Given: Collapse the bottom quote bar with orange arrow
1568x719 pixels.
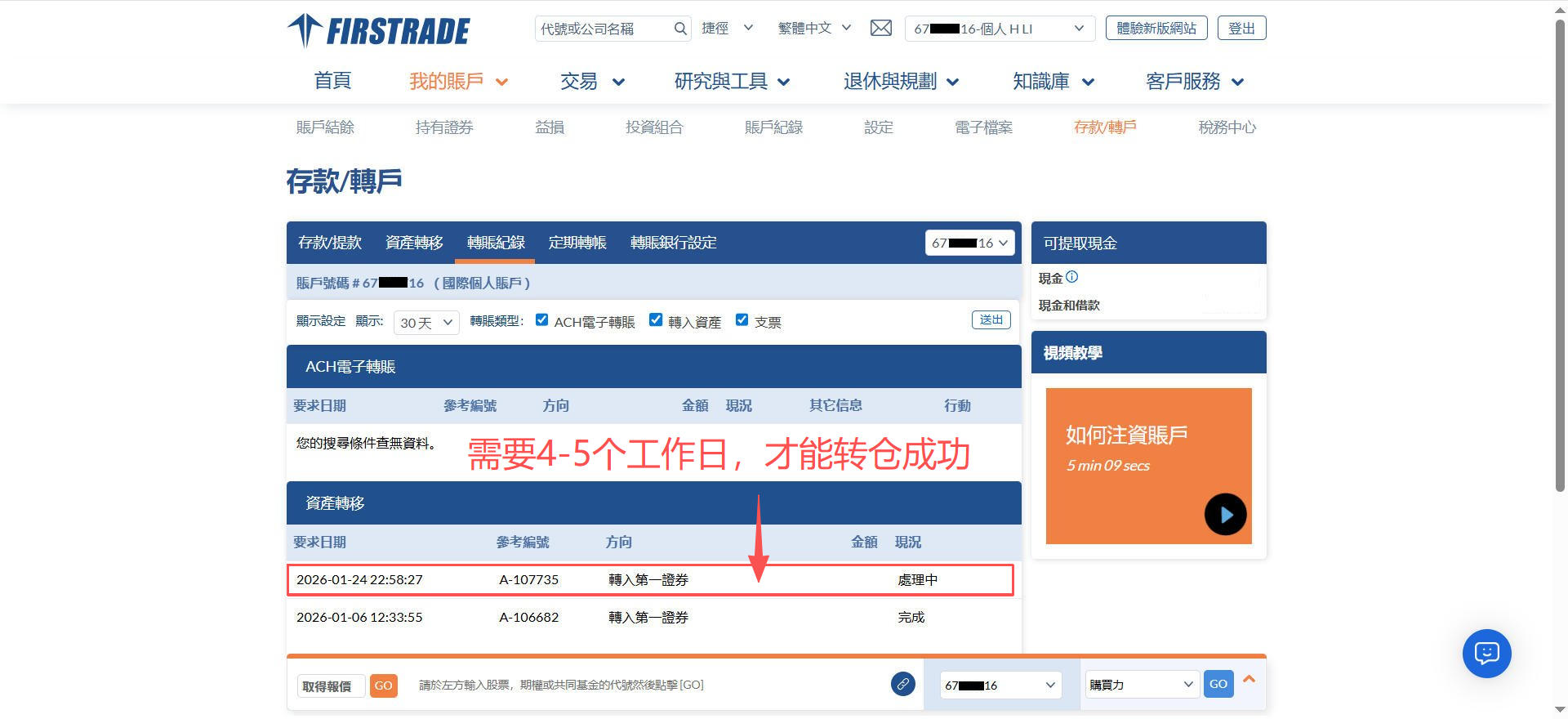Looking at the screenshot, I should [x=1249, y=680].
